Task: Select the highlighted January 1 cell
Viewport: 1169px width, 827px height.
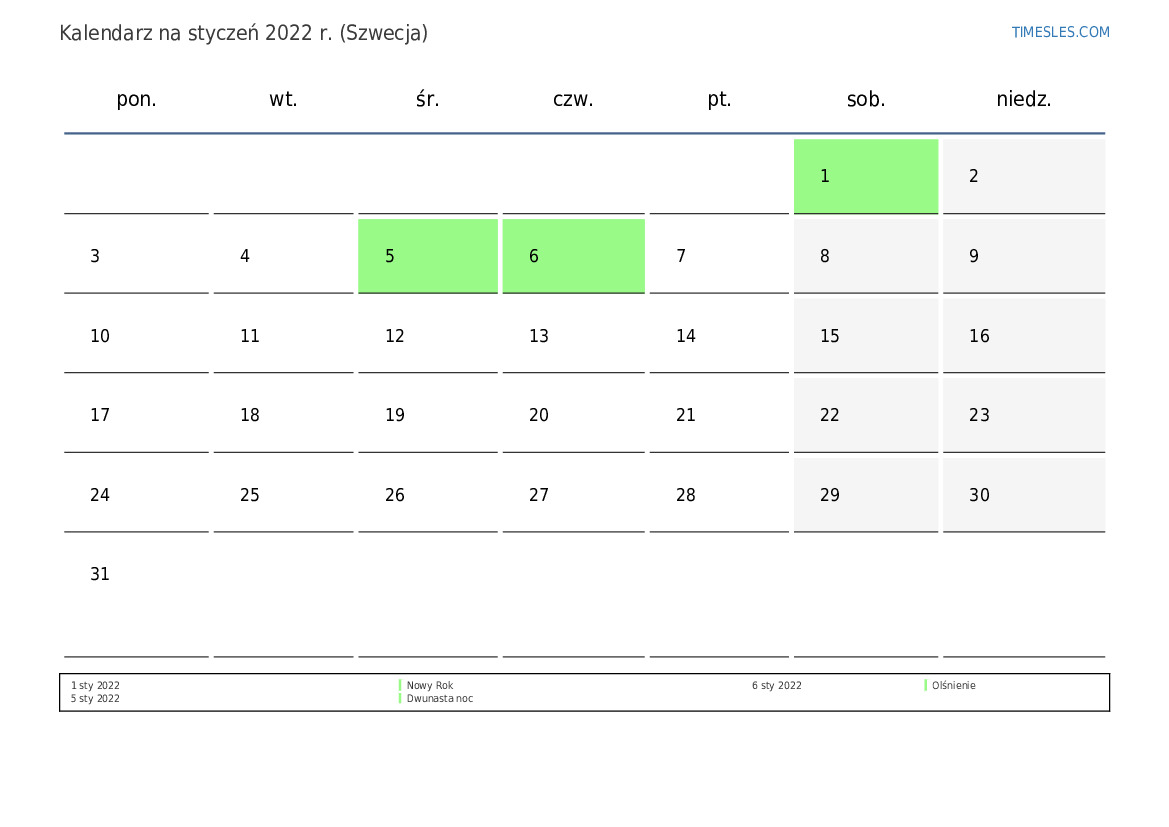Action: click(866, 176)
